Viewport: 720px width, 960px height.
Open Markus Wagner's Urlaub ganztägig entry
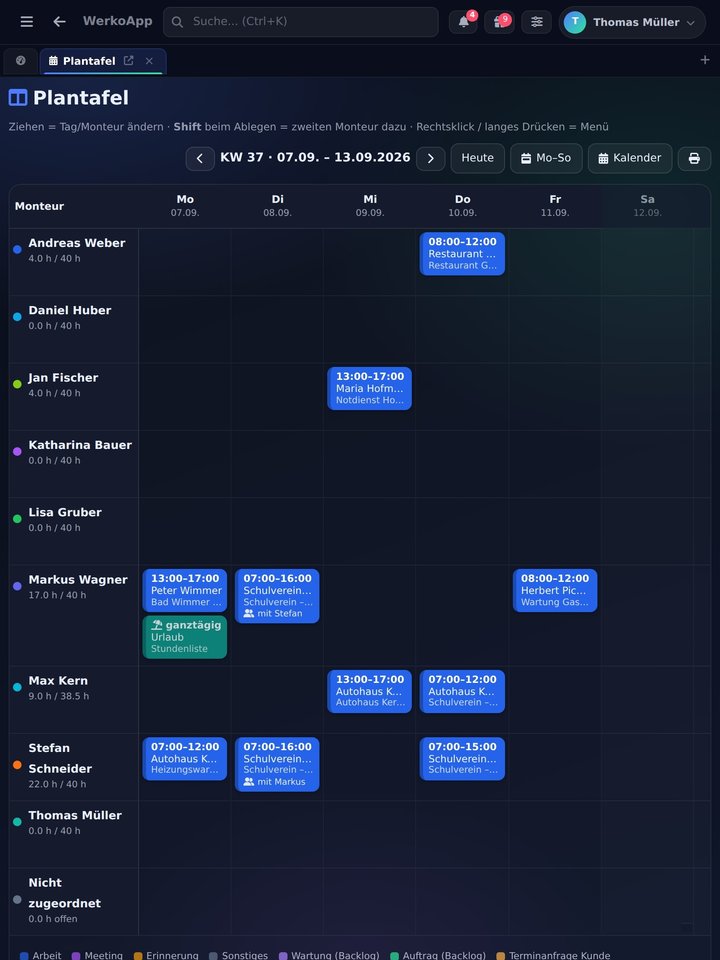click(x=185, y=637)
